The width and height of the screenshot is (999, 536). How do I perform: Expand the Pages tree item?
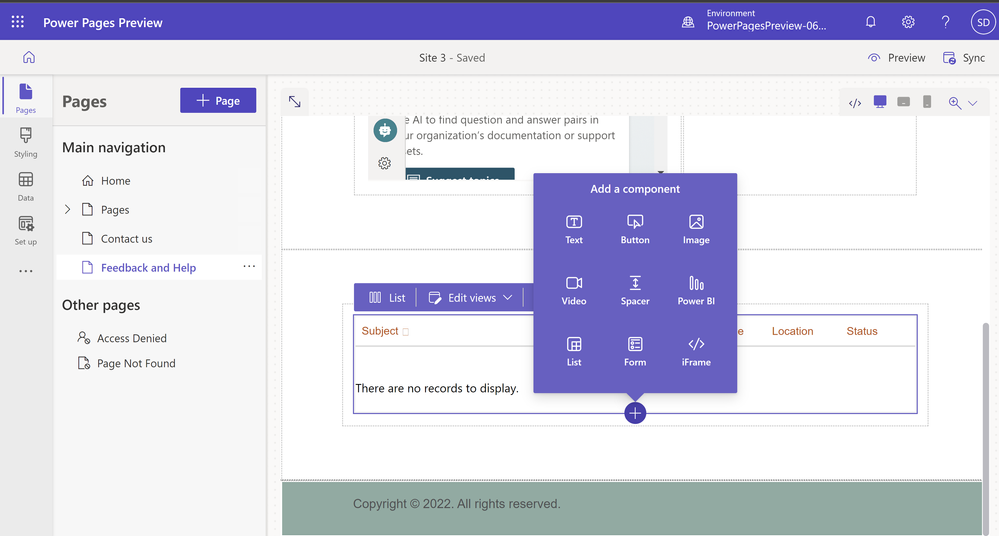(68, 209)
